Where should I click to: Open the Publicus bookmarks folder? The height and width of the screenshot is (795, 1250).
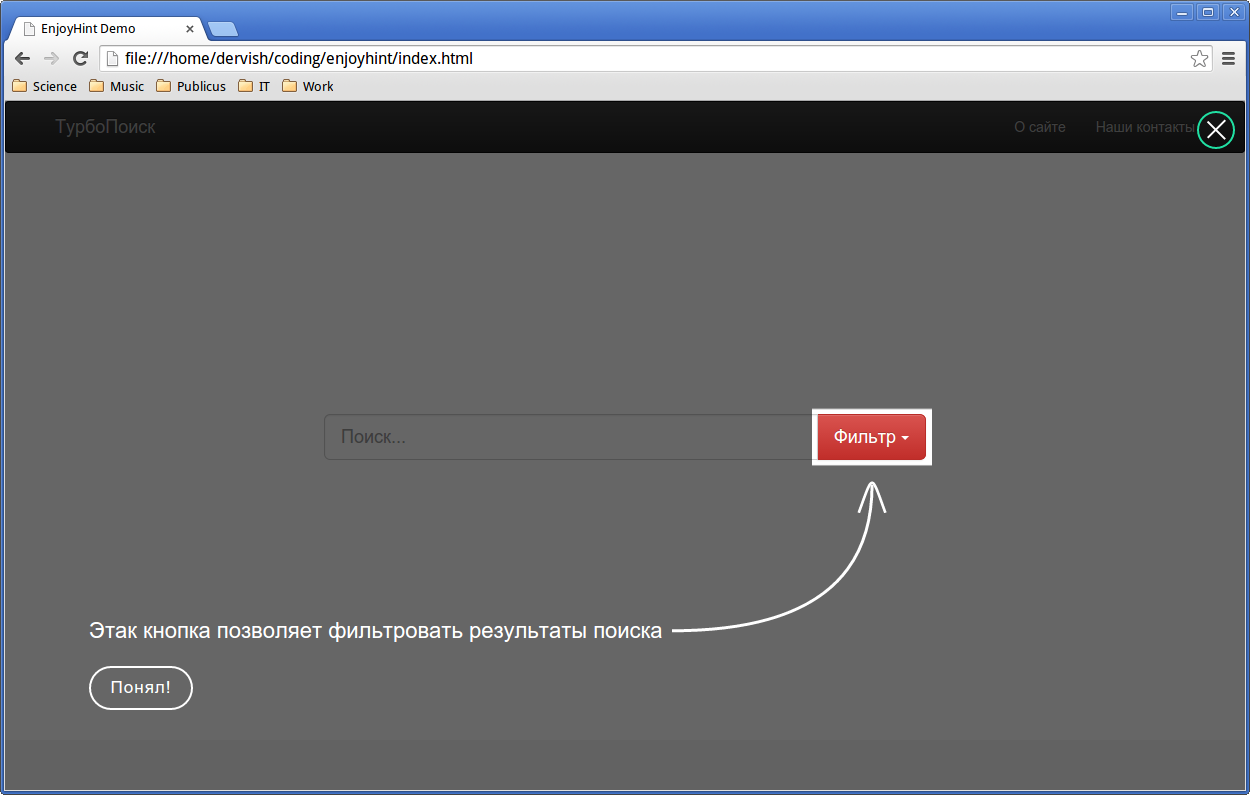click(x=191, y=87)
